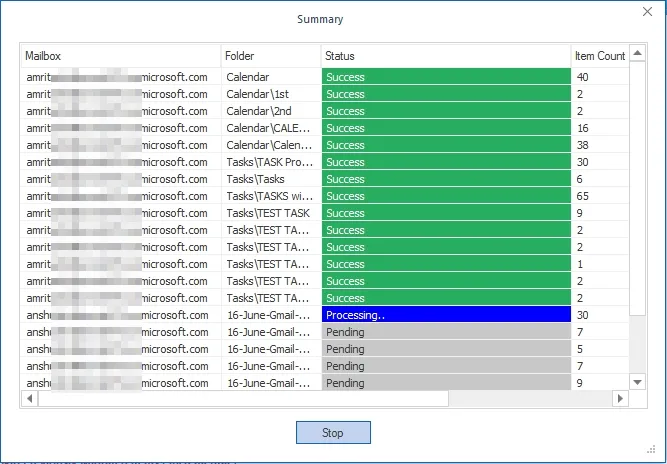Click item count 9 in Pending row
Screen dimensions: 667x464
pos(600,382)
